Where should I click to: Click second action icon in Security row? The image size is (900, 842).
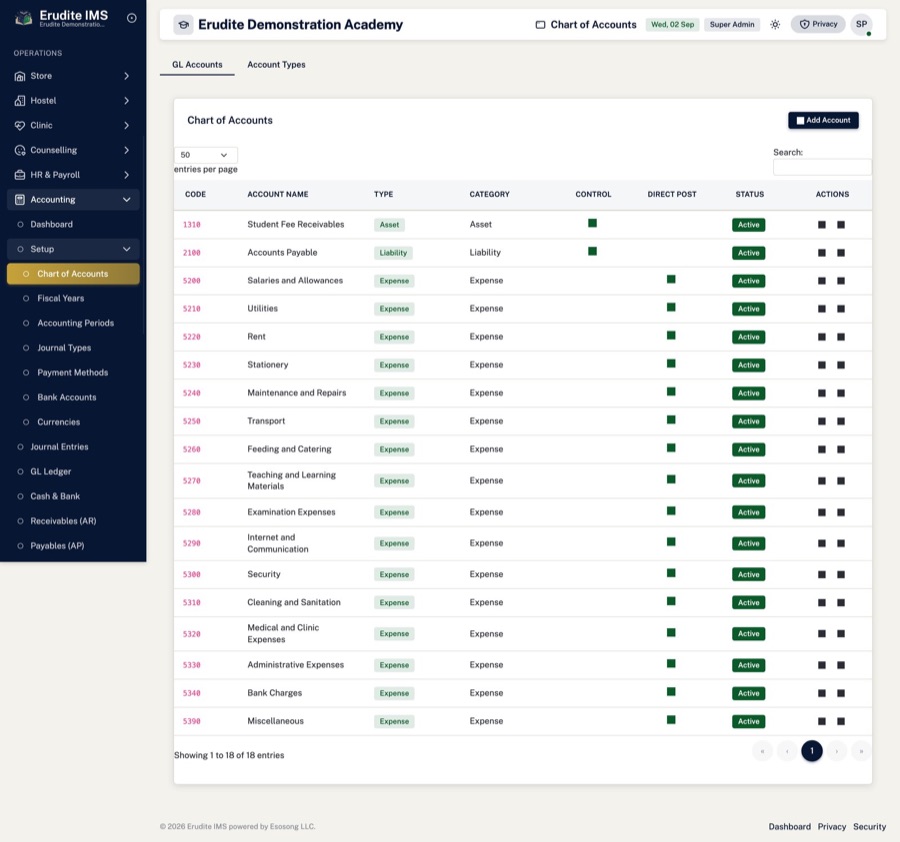pyautogui.click(x=841, y=575)
